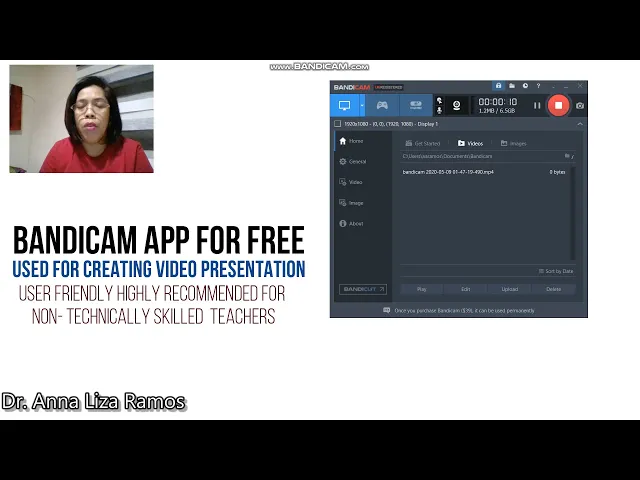The height and width of the screenshot is (480, 640).
Task: Collapse panel with chevron up arrow
Action: (580, 124)
